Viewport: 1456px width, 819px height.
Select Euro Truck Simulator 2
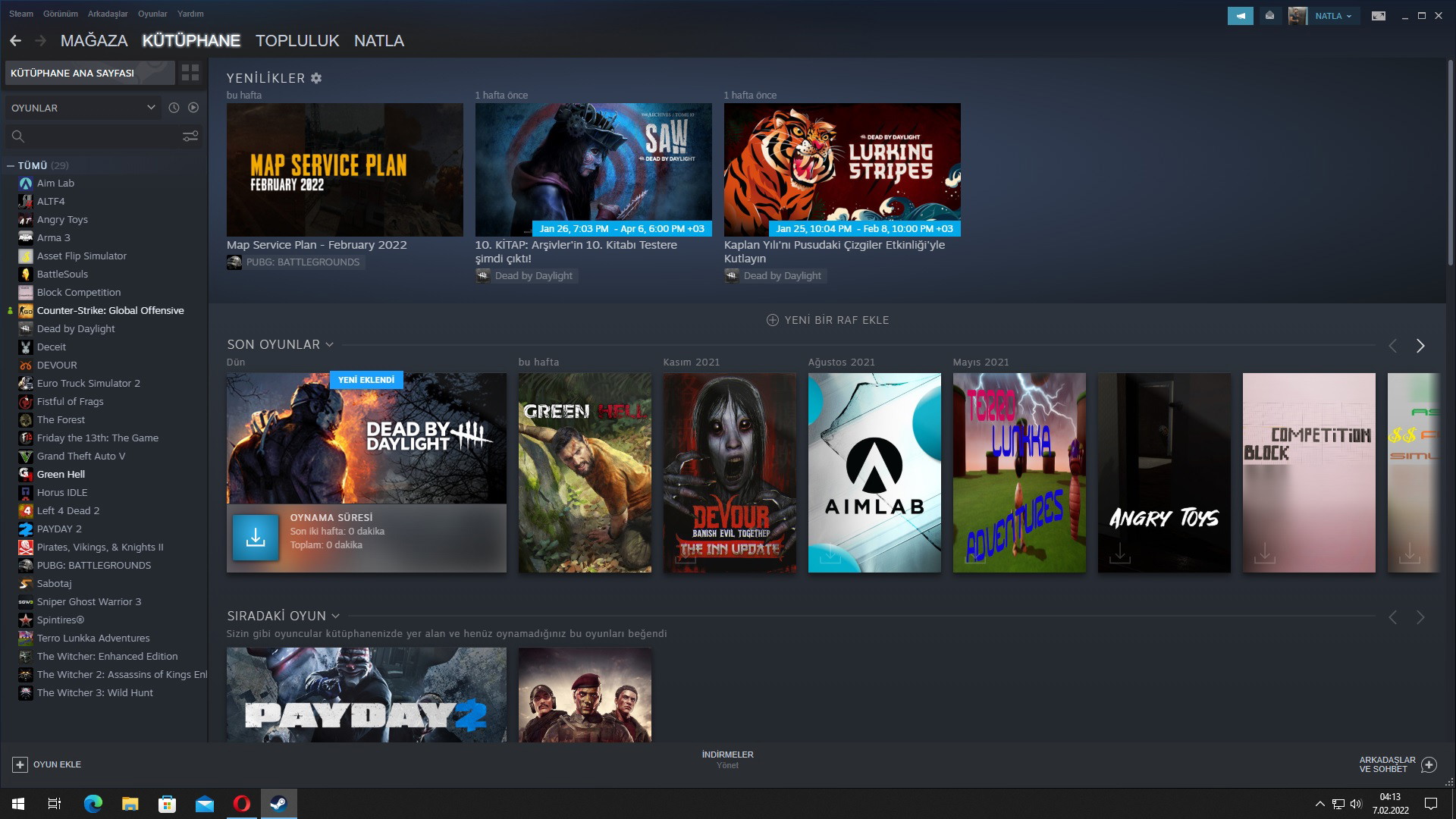[x=88, y=384]
